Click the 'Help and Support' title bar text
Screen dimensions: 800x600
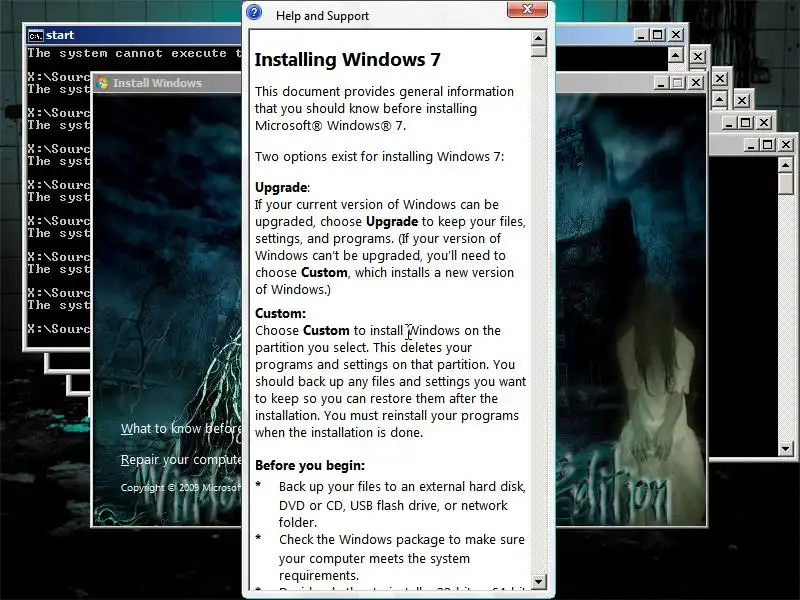point(322,16)
